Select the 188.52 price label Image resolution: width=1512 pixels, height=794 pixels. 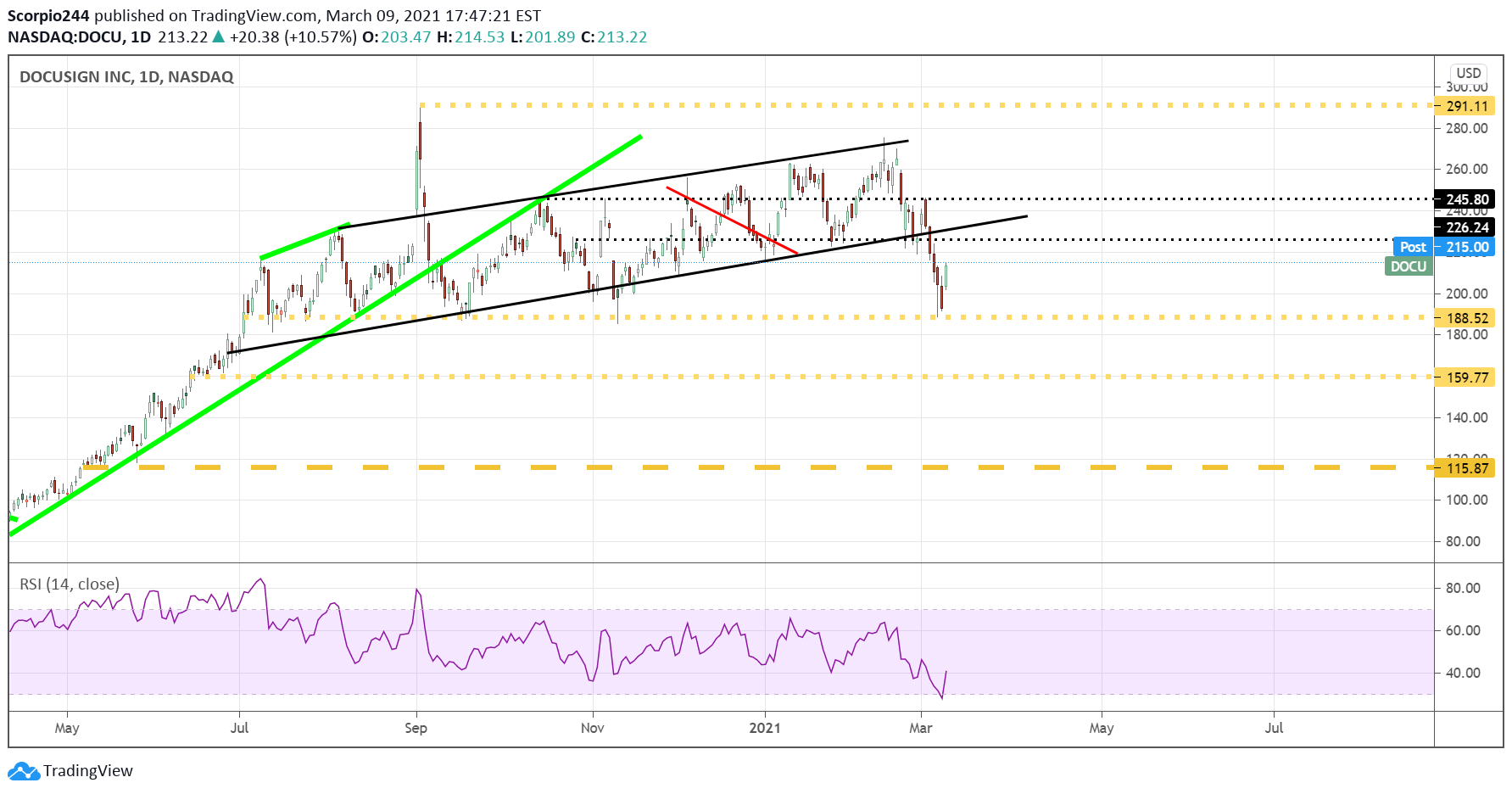tap(1465, 318)
